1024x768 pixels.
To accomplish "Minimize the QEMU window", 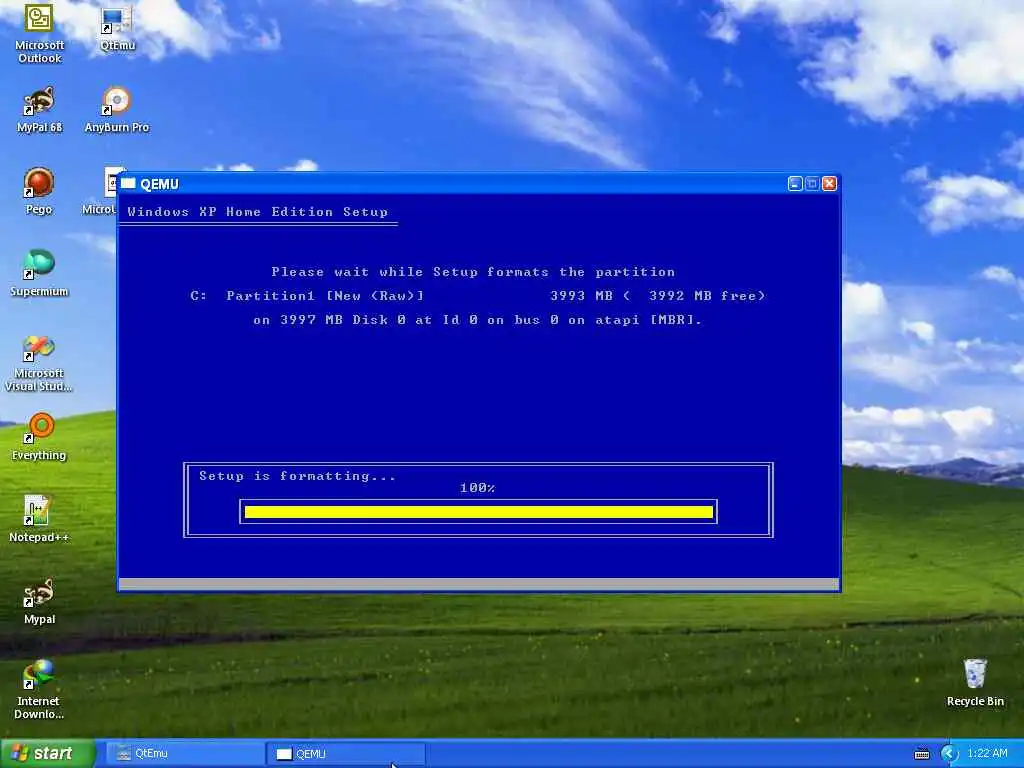I will 795,184.
